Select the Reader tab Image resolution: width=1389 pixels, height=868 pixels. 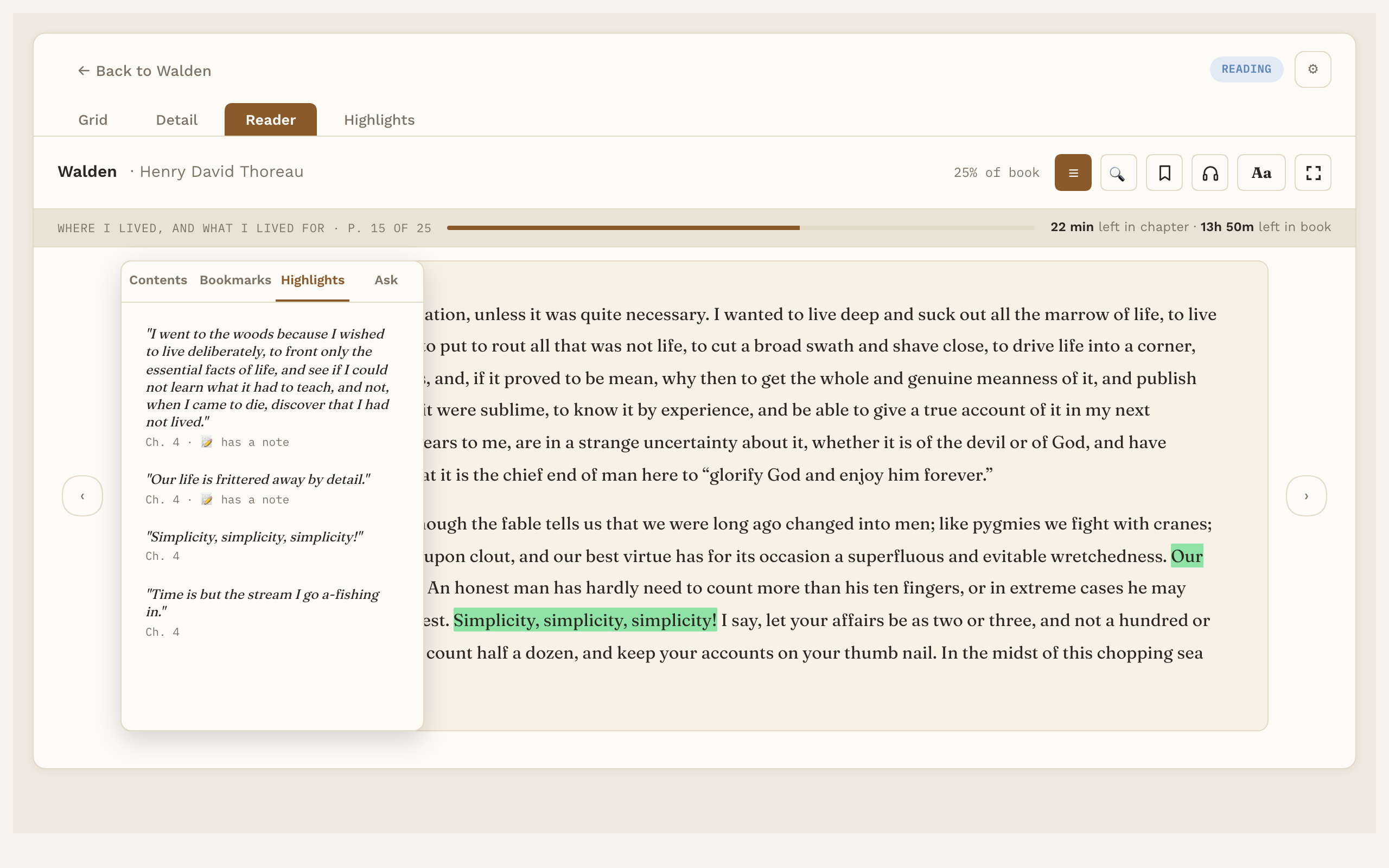coord(270,120)
